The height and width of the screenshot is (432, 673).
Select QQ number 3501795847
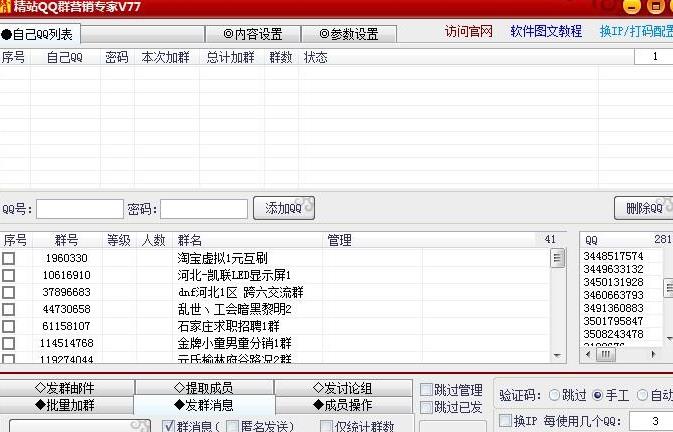tap(613, 321)
